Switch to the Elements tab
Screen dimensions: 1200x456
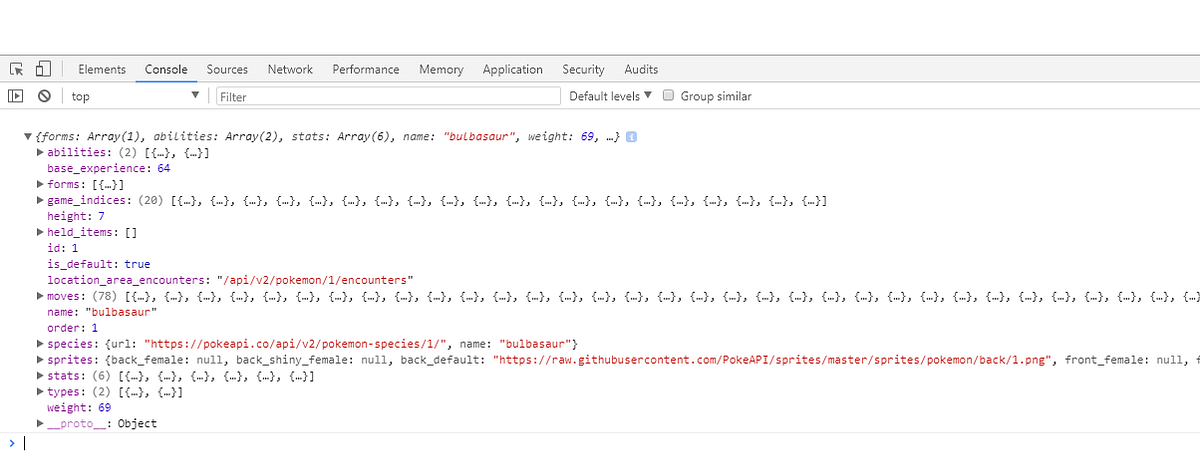[x=102, y=69]
